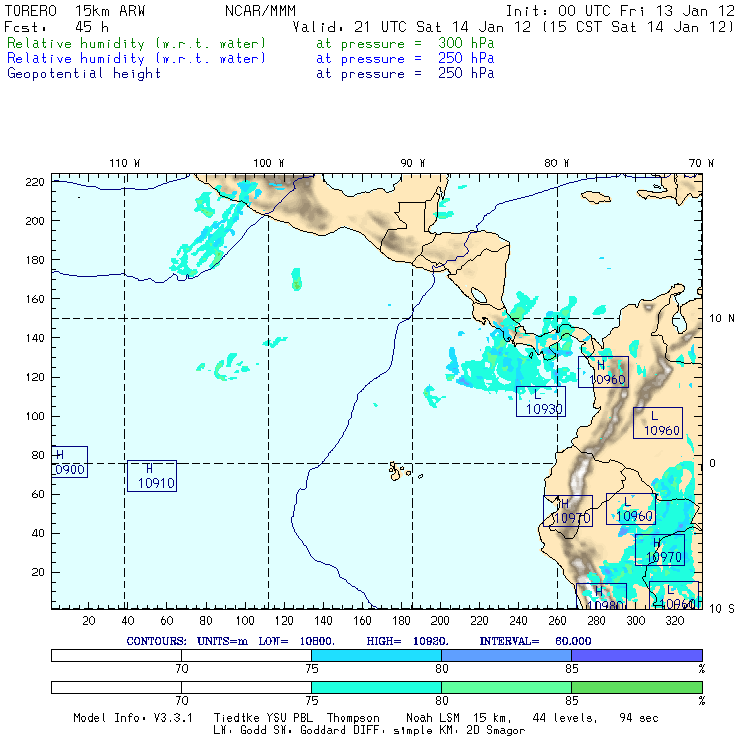Image resolution: width=740 pixels, height=740 pixels.
Task: Click the 'Fcst: 45 h' forecast hour text
Action: [56, 27]
